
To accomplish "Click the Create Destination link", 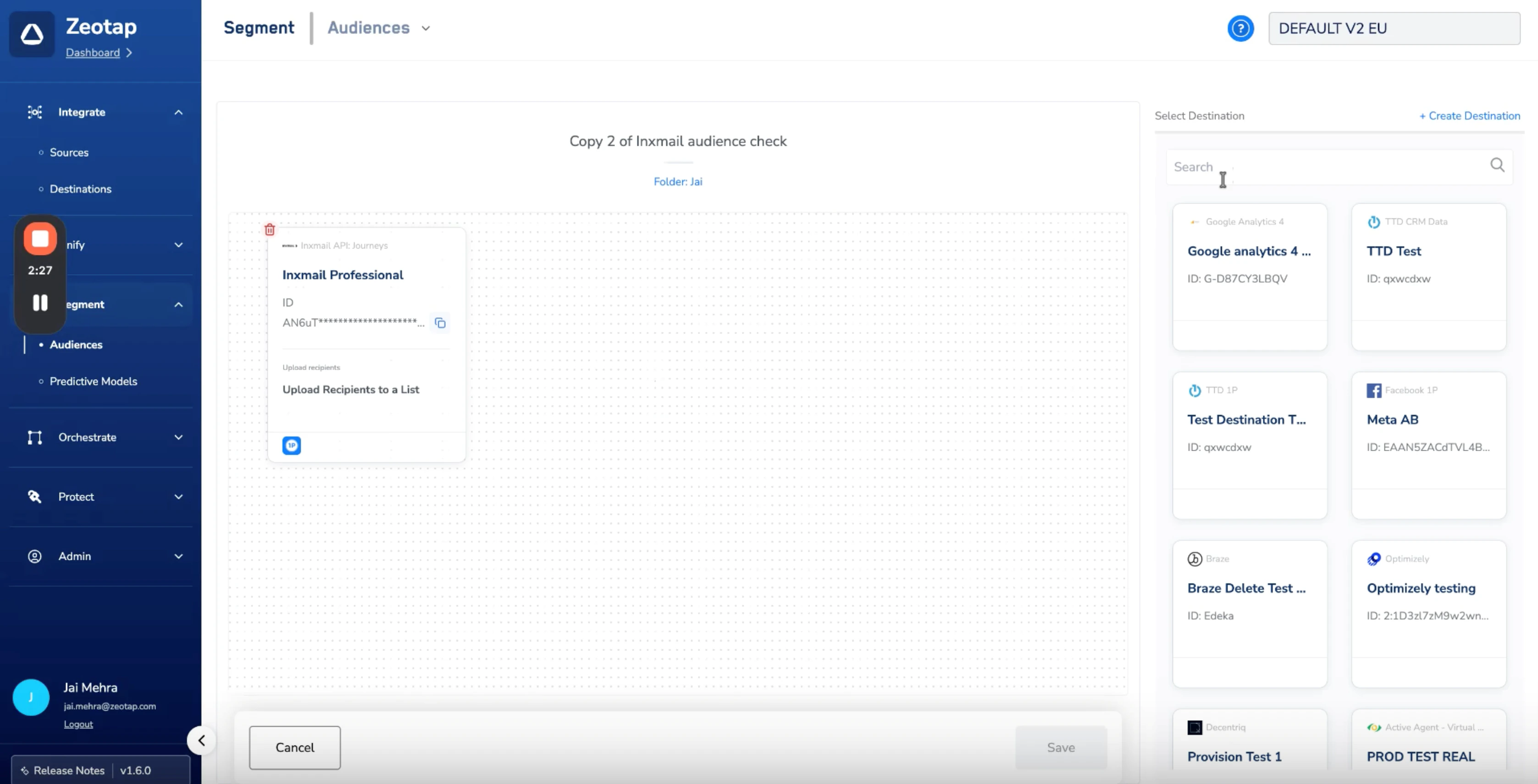I will [x=1469, y=116].
